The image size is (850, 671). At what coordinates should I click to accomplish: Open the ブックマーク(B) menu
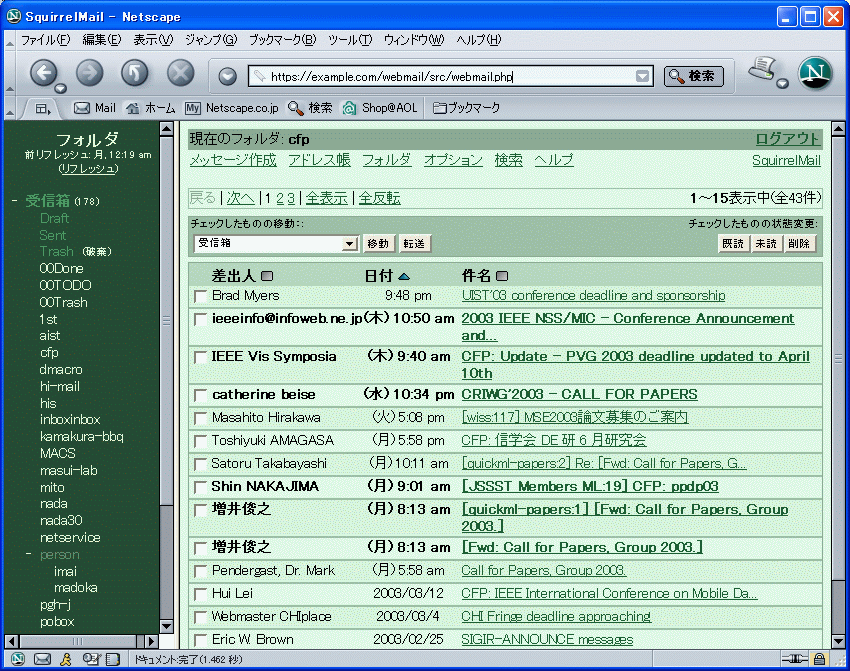pyautogui.click(x=282, y=40)
